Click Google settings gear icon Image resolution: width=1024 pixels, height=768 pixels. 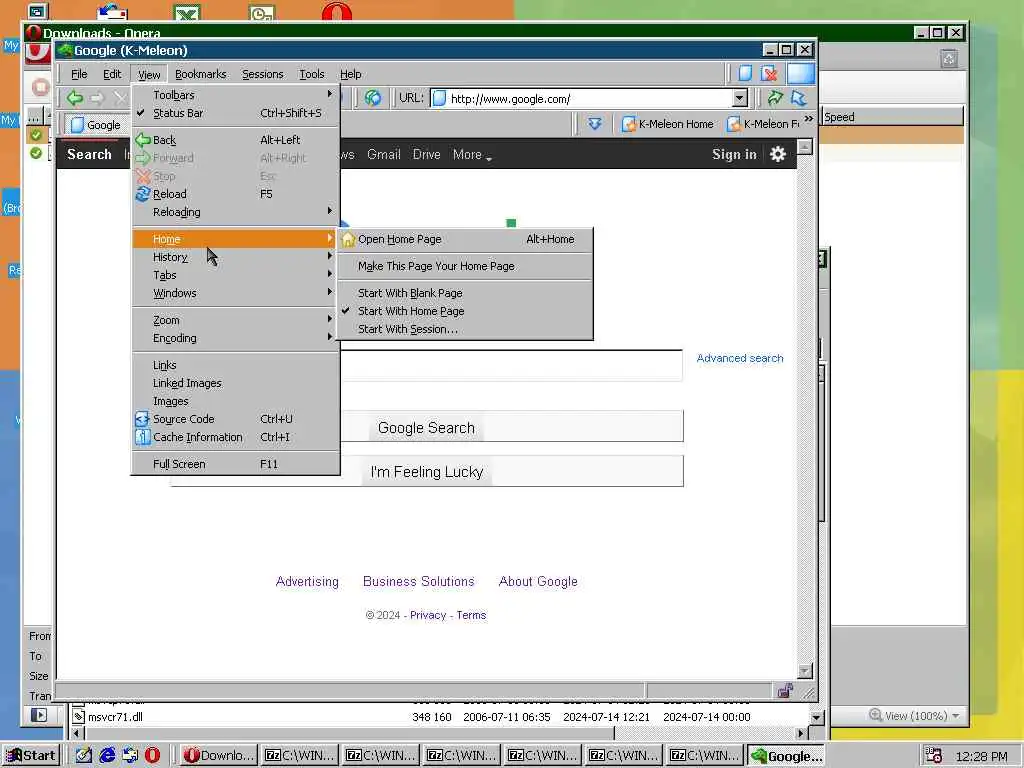click(x=778, y=154)
